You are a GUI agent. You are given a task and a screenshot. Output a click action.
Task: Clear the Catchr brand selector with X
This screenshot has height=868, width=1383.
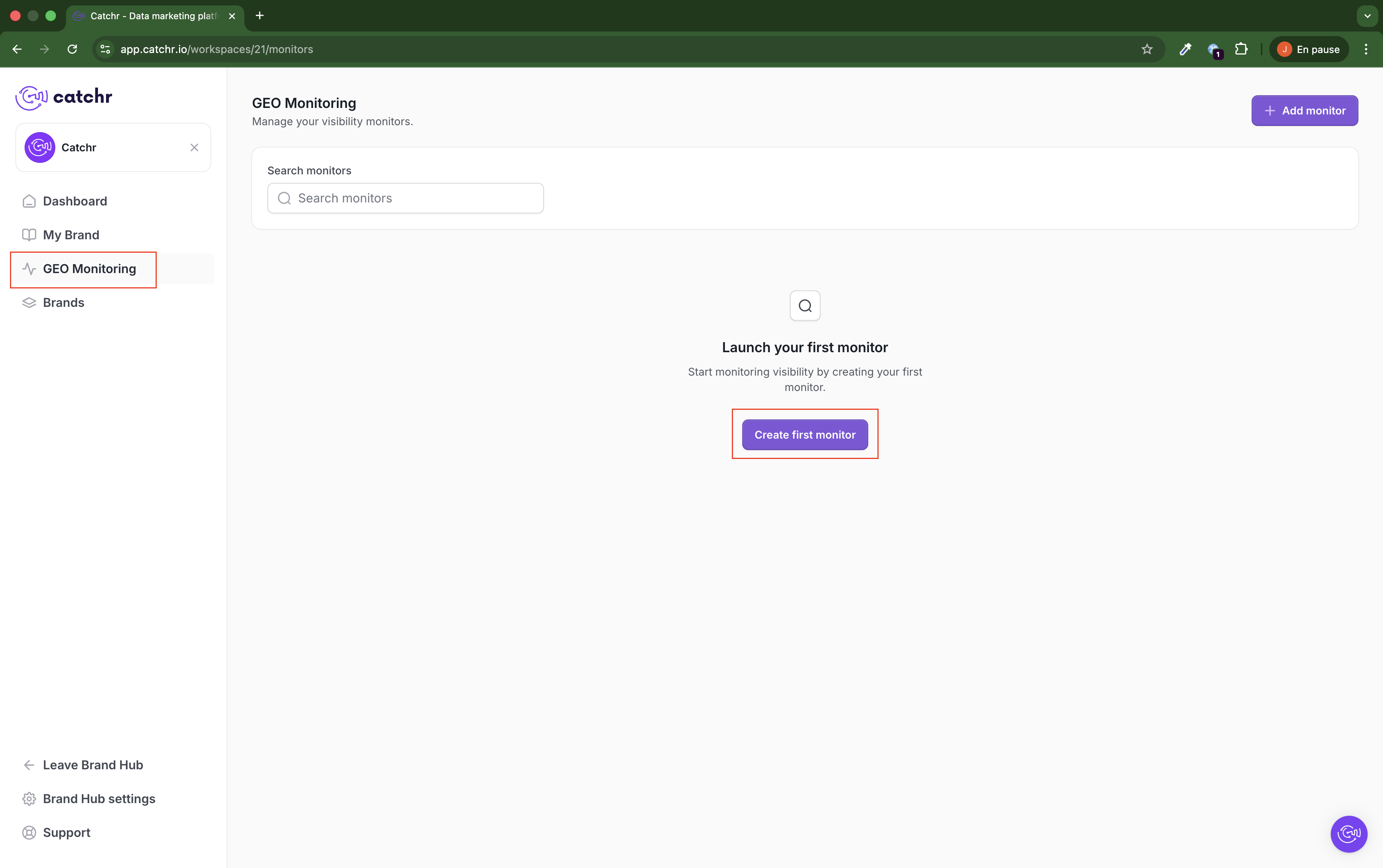tap(194, 147)
